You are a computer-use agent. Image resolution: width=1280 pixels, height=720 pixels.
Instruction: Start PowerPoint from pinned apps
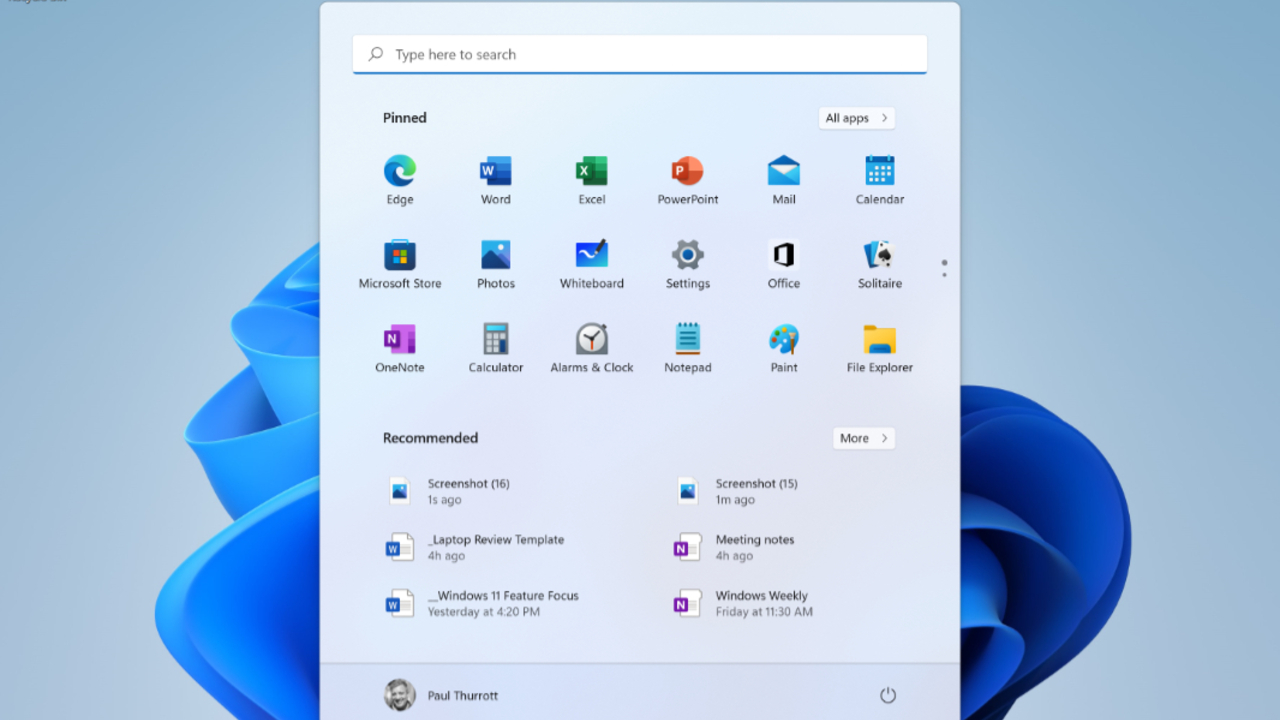688,180
